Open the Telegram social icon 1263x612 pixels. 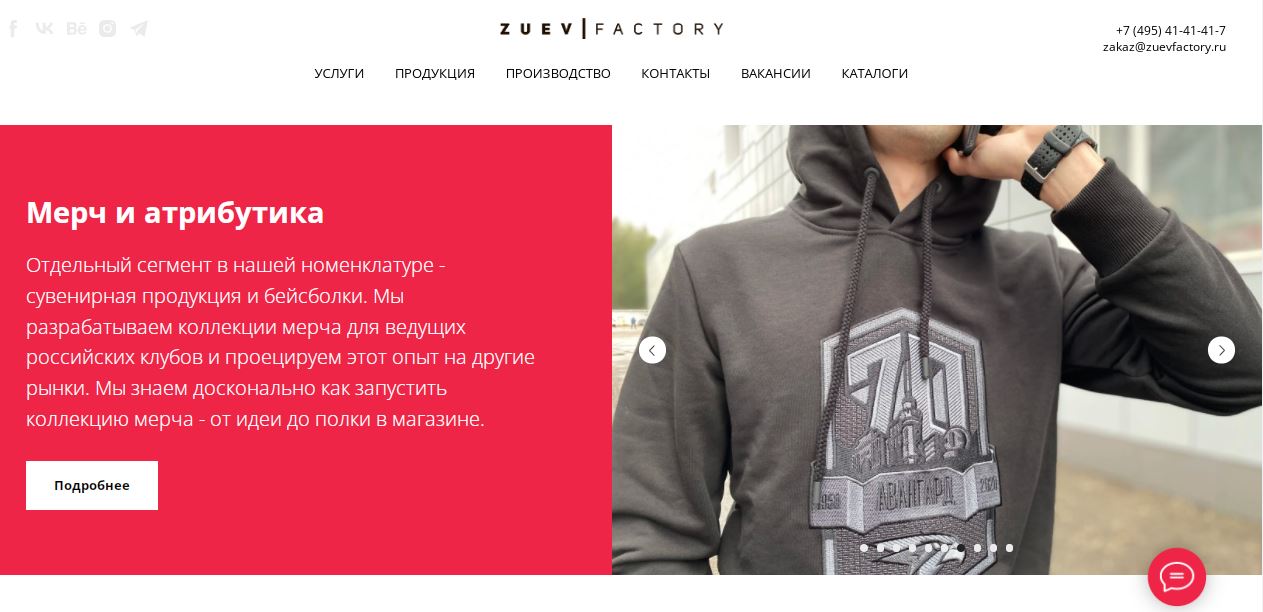pos(139,28)
